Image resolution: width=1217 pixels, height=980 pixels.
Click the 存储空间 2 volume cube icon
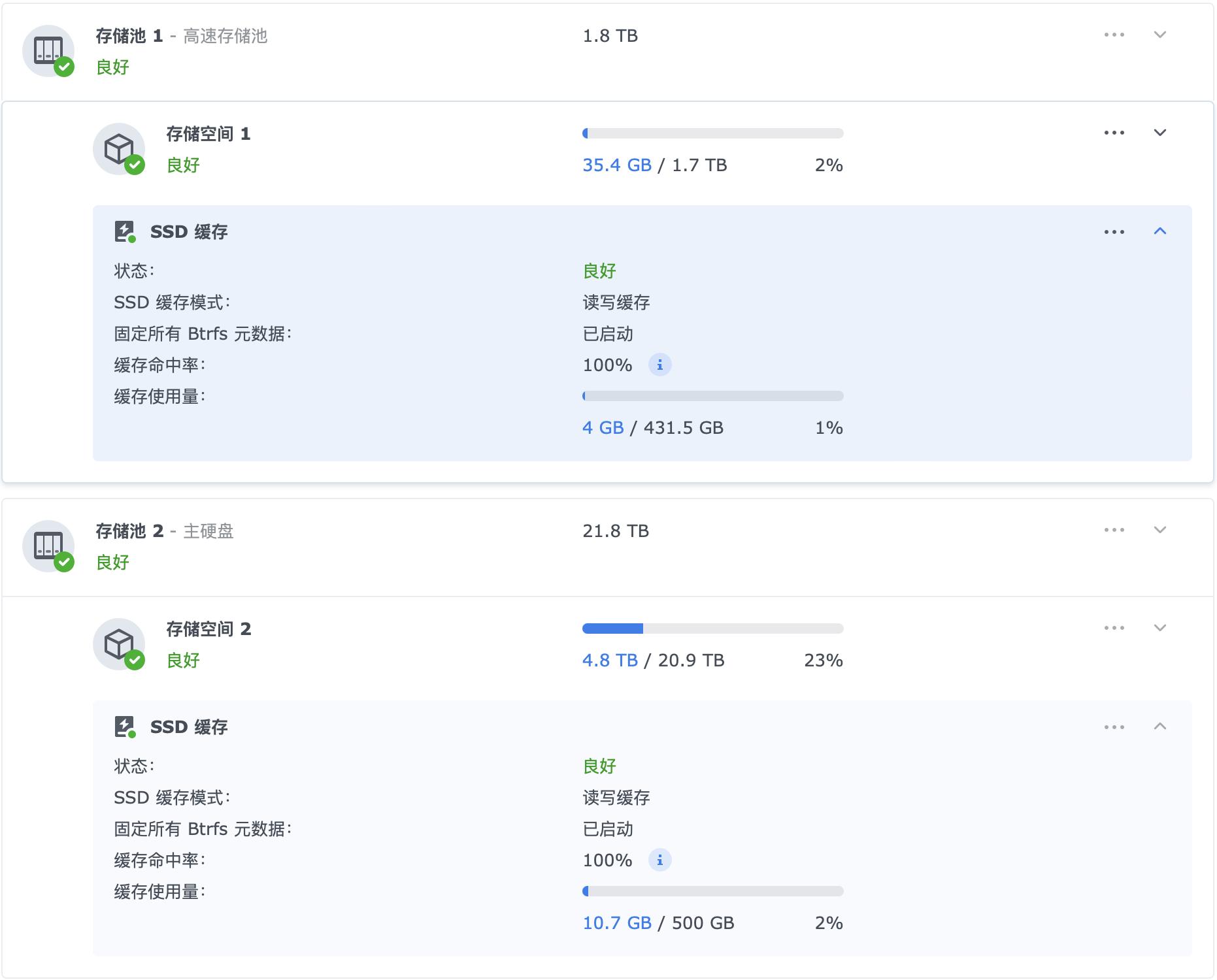pos(120,644)
